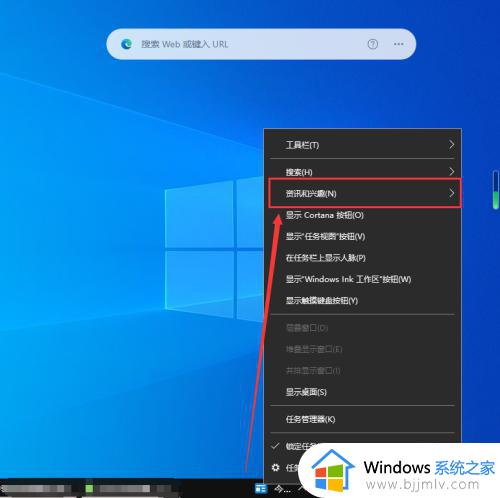Toggle 显示"Windows Ink 工作区"按钮(W)
Screen dimensions: 500x498
(x=362, y=279)
